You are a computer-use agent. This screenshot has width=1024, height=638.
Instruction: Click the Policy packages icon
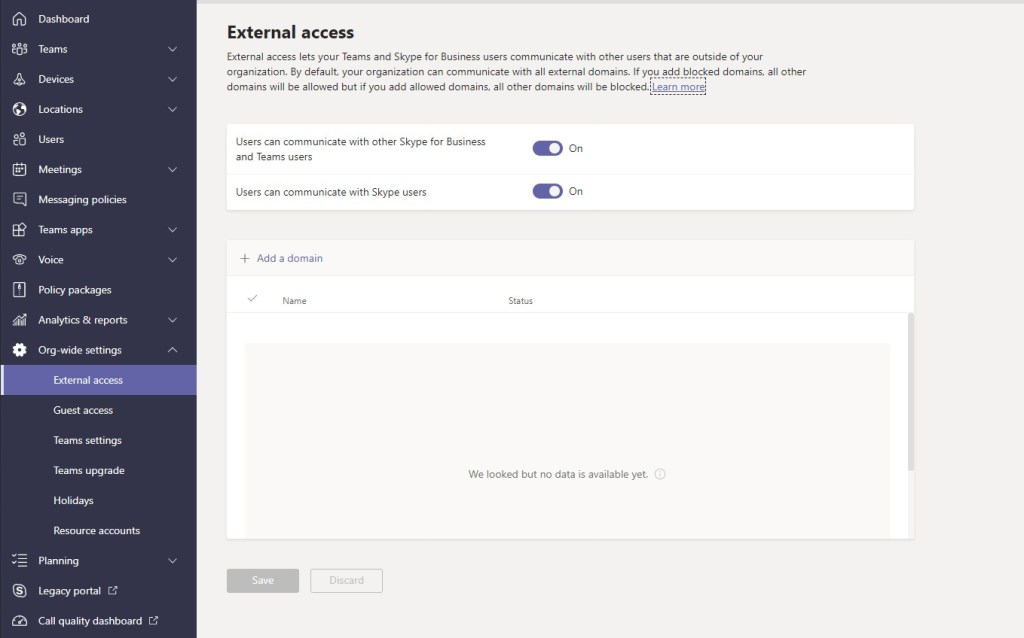pyautogui.click(x=19, y=290)
